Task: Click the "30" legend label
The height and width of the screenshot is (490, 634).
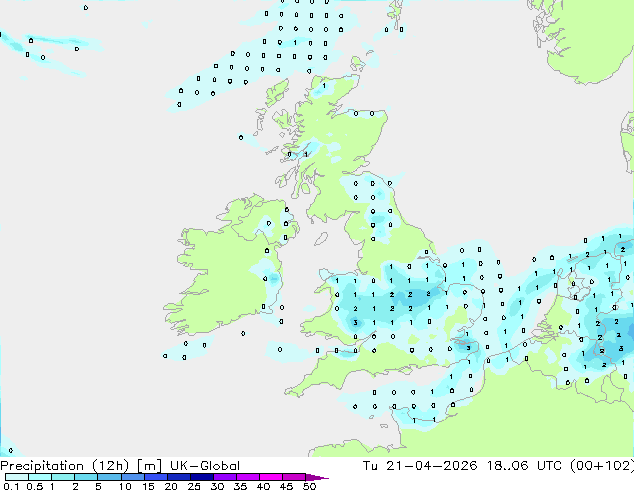Action: pyautogui.click(x=217, y=486)
